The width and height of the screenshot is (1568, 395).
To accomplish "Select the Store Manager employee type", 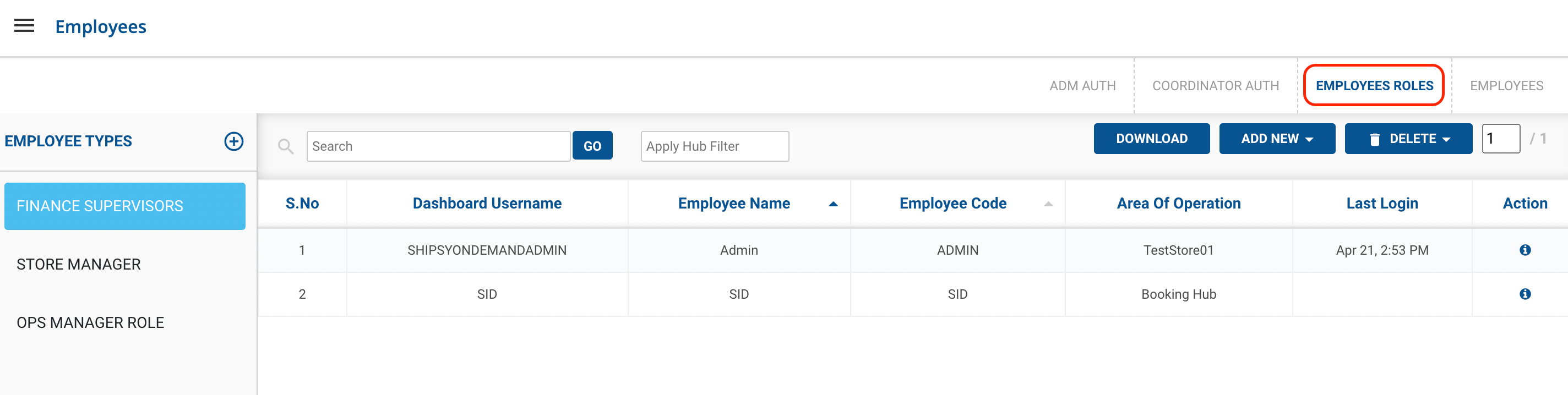I will coord(79,264).
